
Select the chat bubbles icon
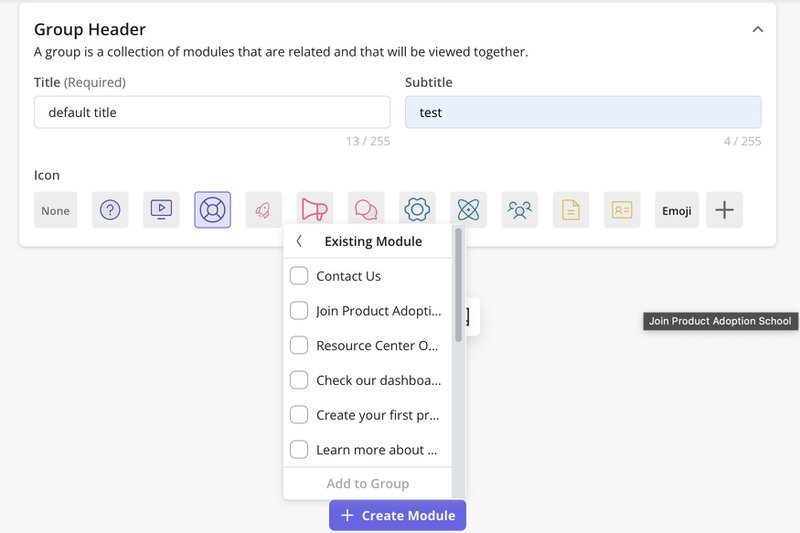point(366,210)
